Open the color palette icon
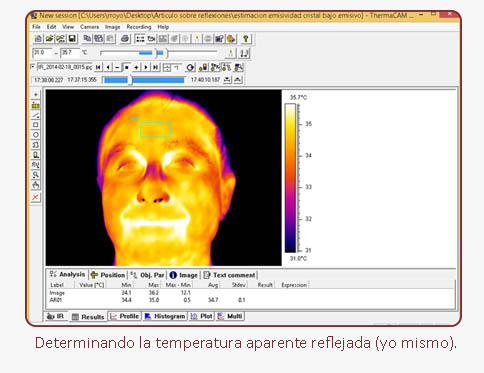This screenshot has height=373, width=484. (x=231, y=39)
